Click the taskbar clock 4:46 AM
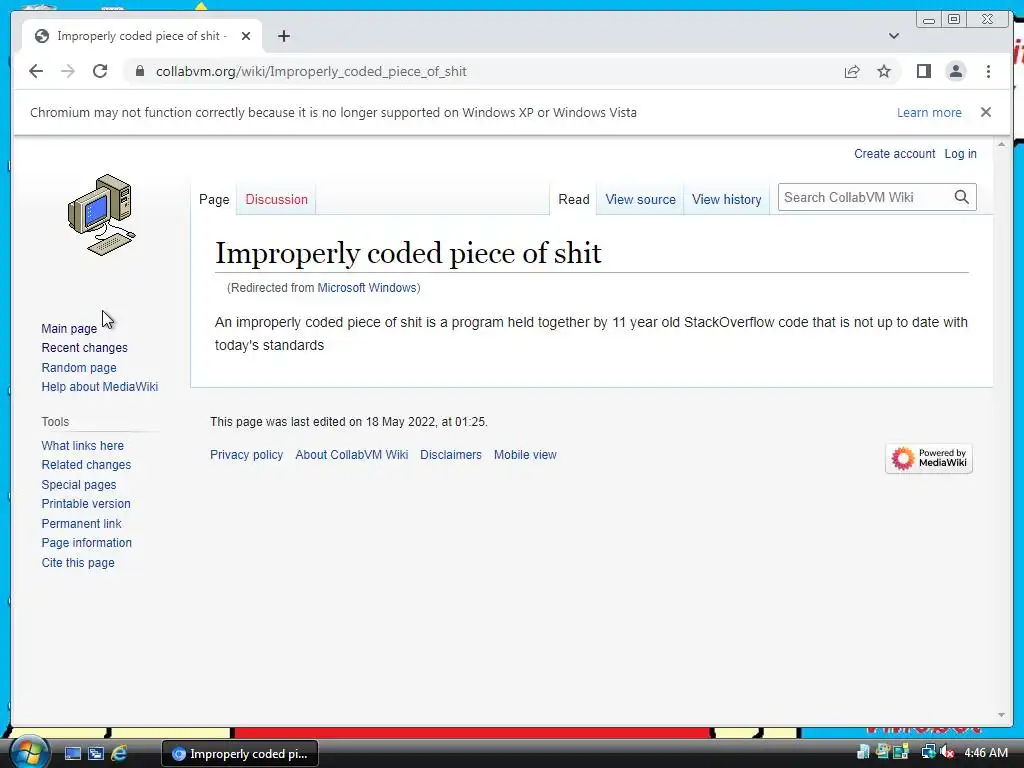1024x768 pixels. (985, 753)
